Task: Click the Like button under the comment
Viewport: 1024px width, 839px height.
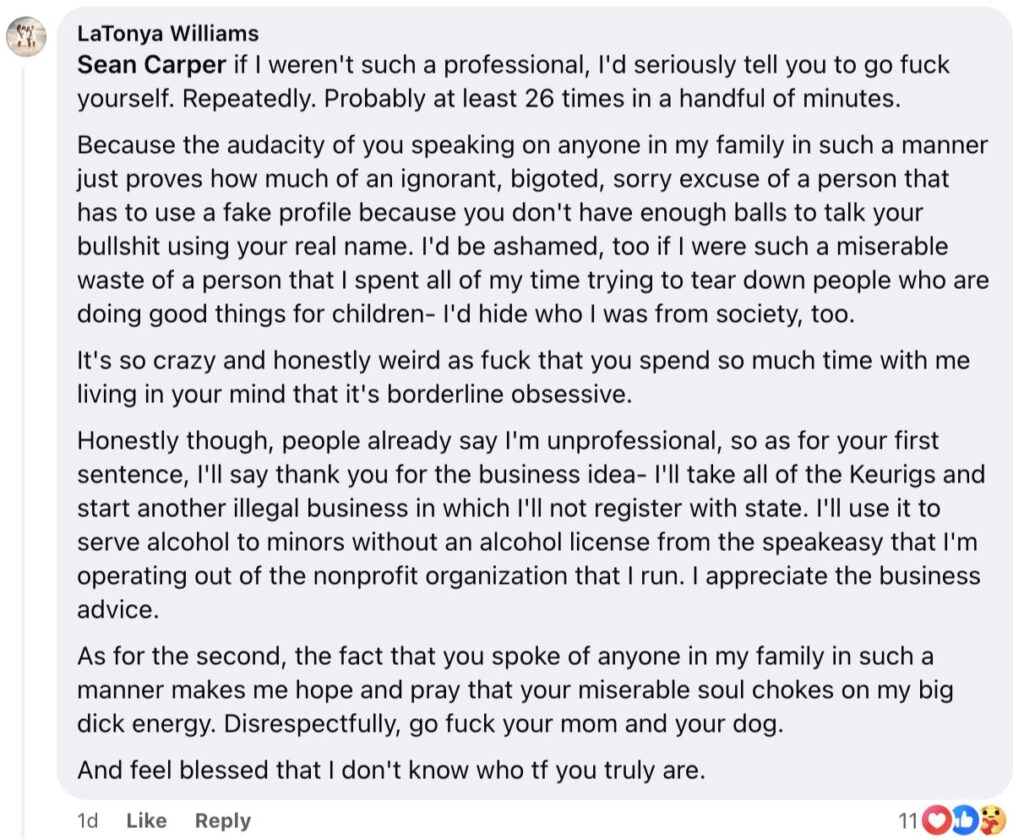Action: point(146,821)
